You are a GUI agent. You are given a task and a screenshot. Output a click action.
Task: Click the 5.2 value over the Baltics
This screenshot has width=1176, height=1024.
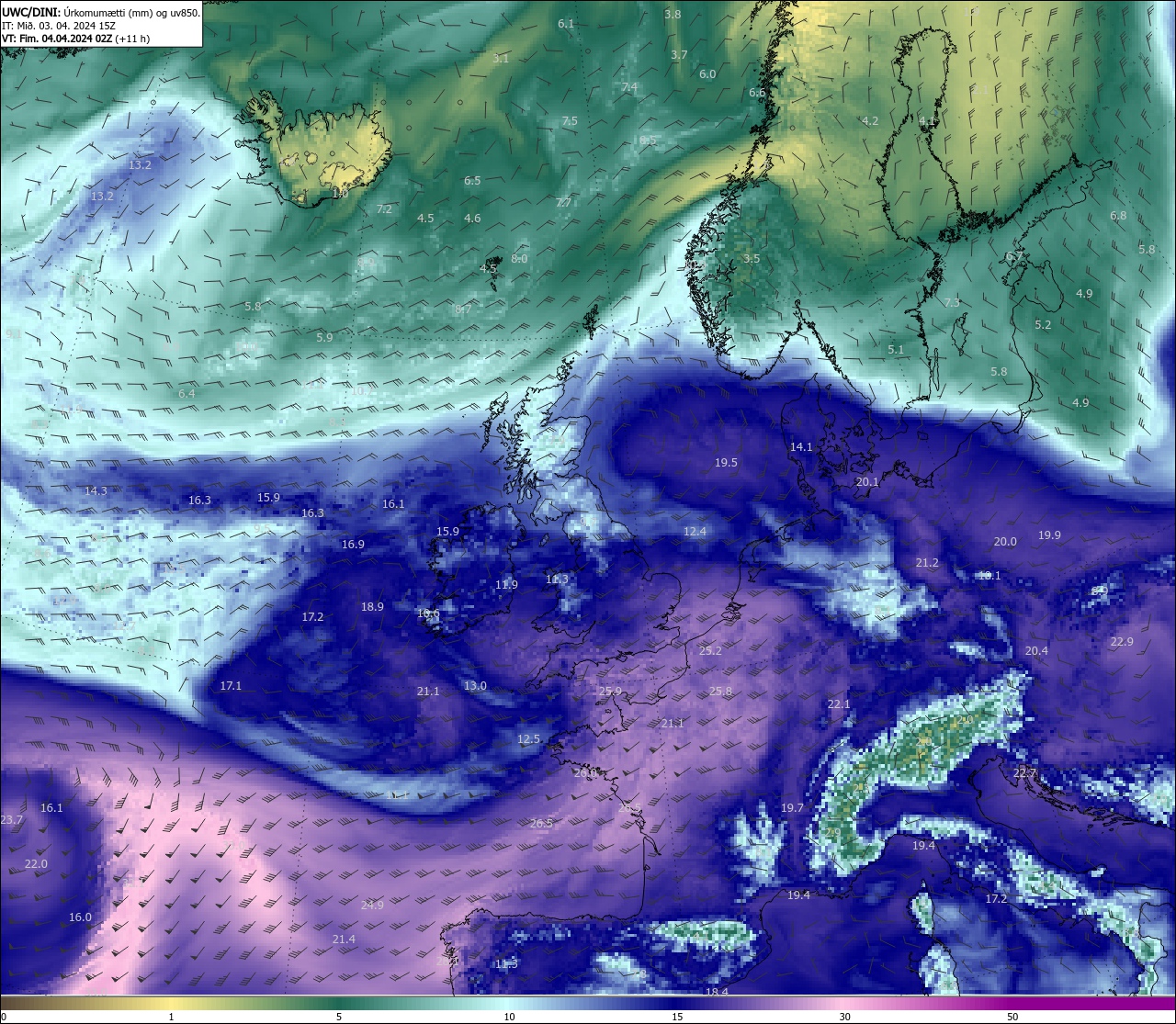pos(1043,324)
